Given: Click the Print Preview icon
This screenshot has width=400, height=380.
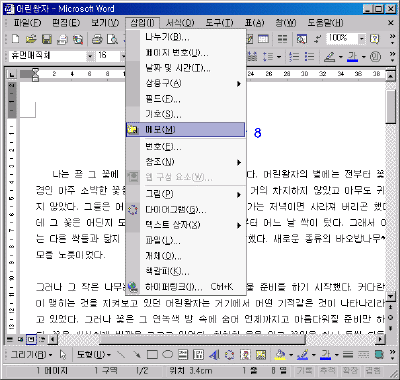Looking at the screenshot, I should [x=112, y=39].
